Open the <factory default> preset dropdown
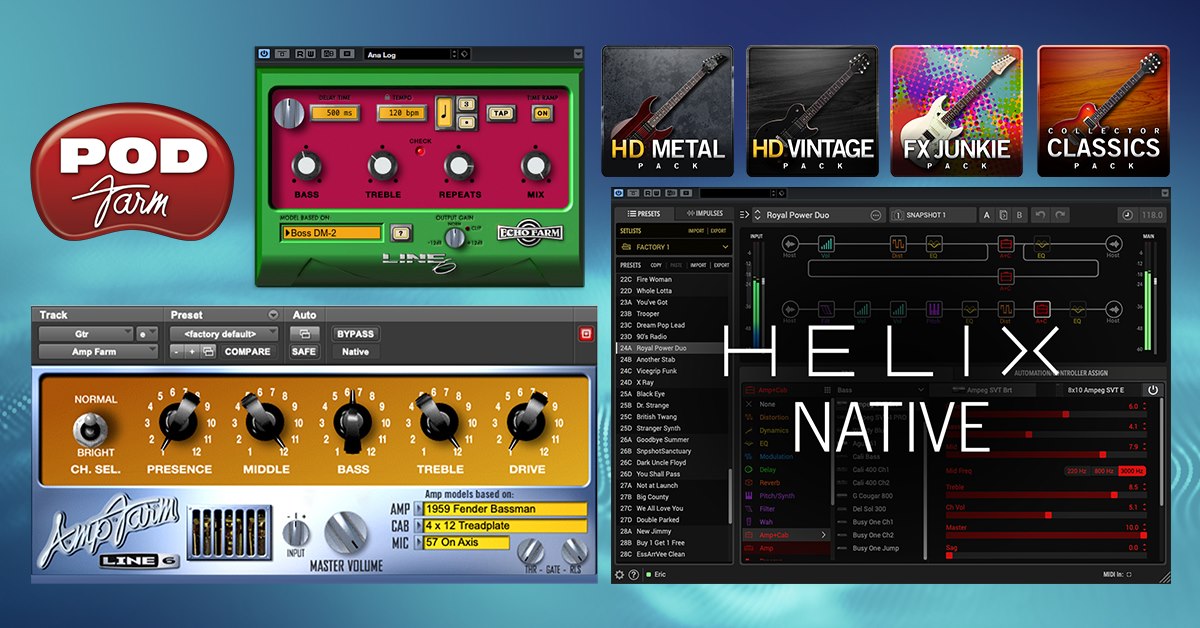 tap(224, 334)
